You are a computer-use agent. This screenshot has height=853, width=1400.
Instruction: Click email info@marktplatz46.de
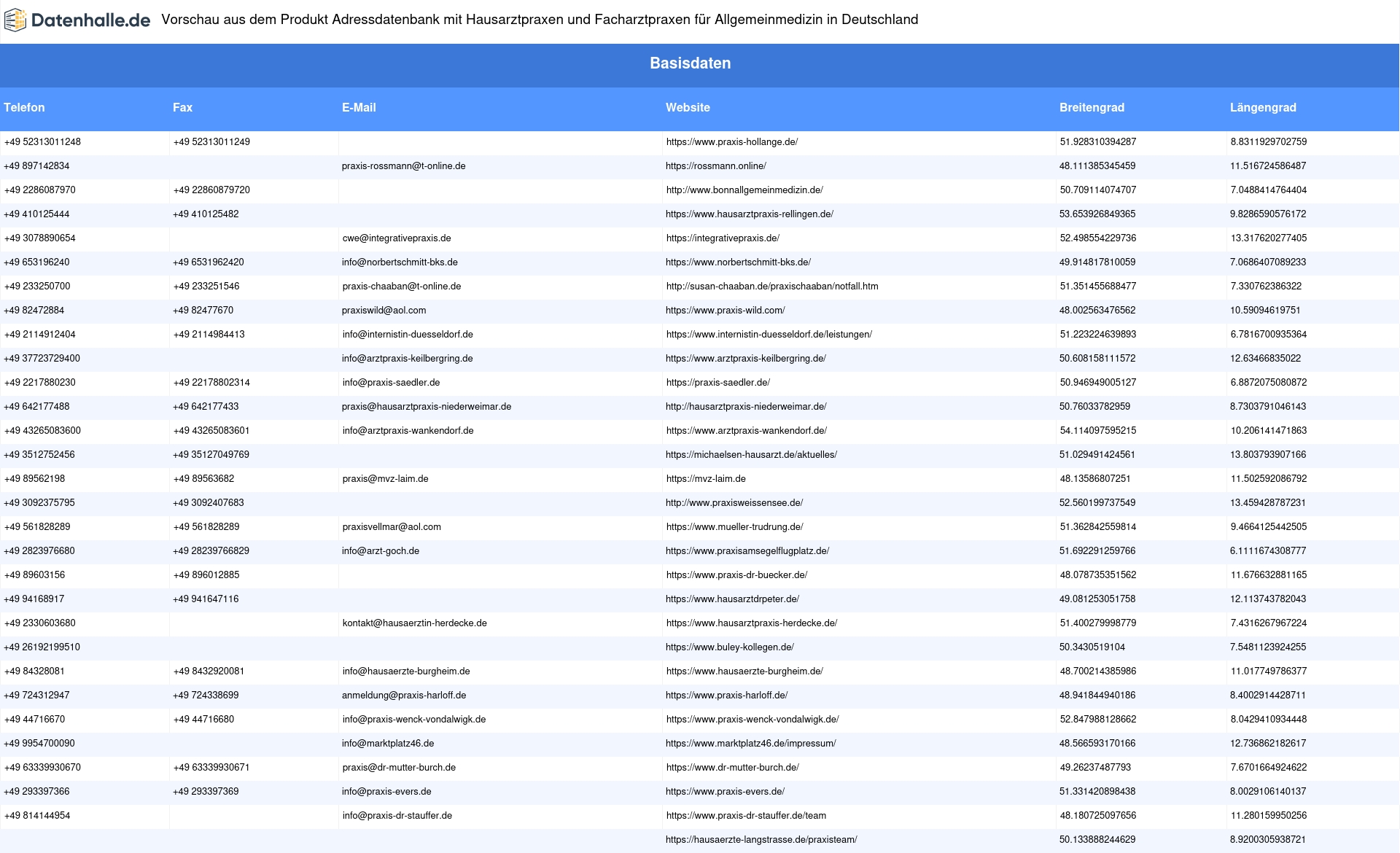click(388, 744)
